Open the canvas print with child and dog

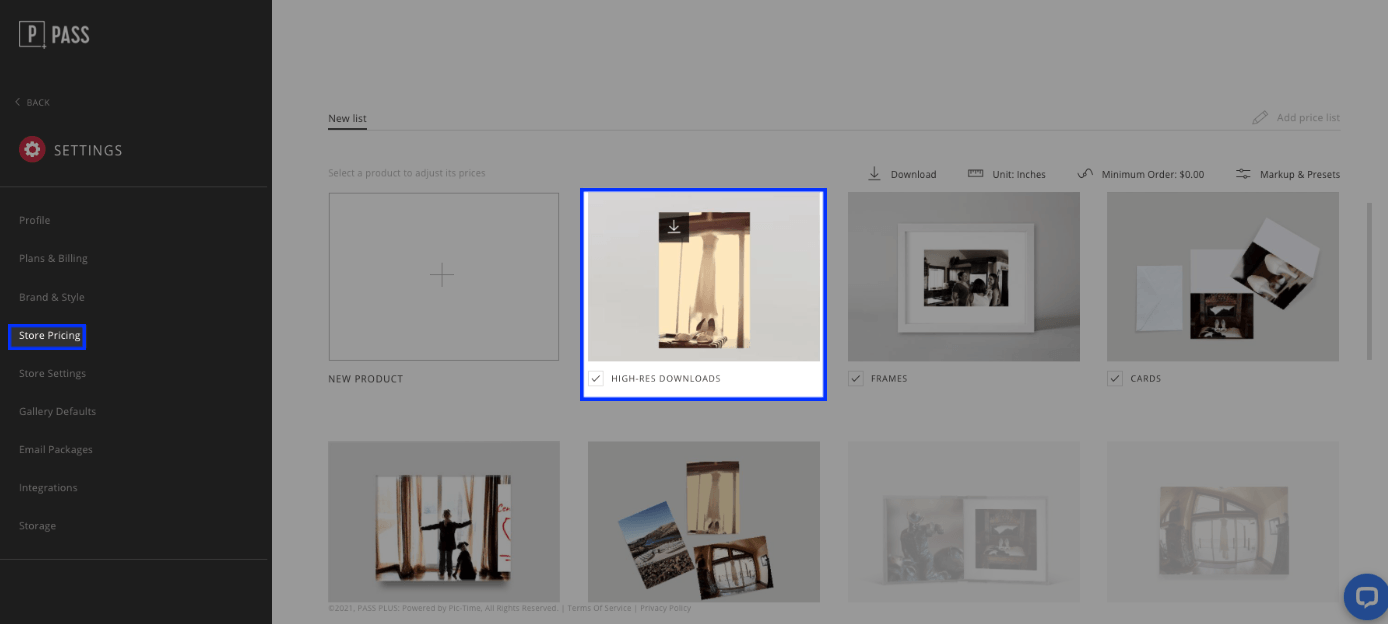tap(444, 521)
